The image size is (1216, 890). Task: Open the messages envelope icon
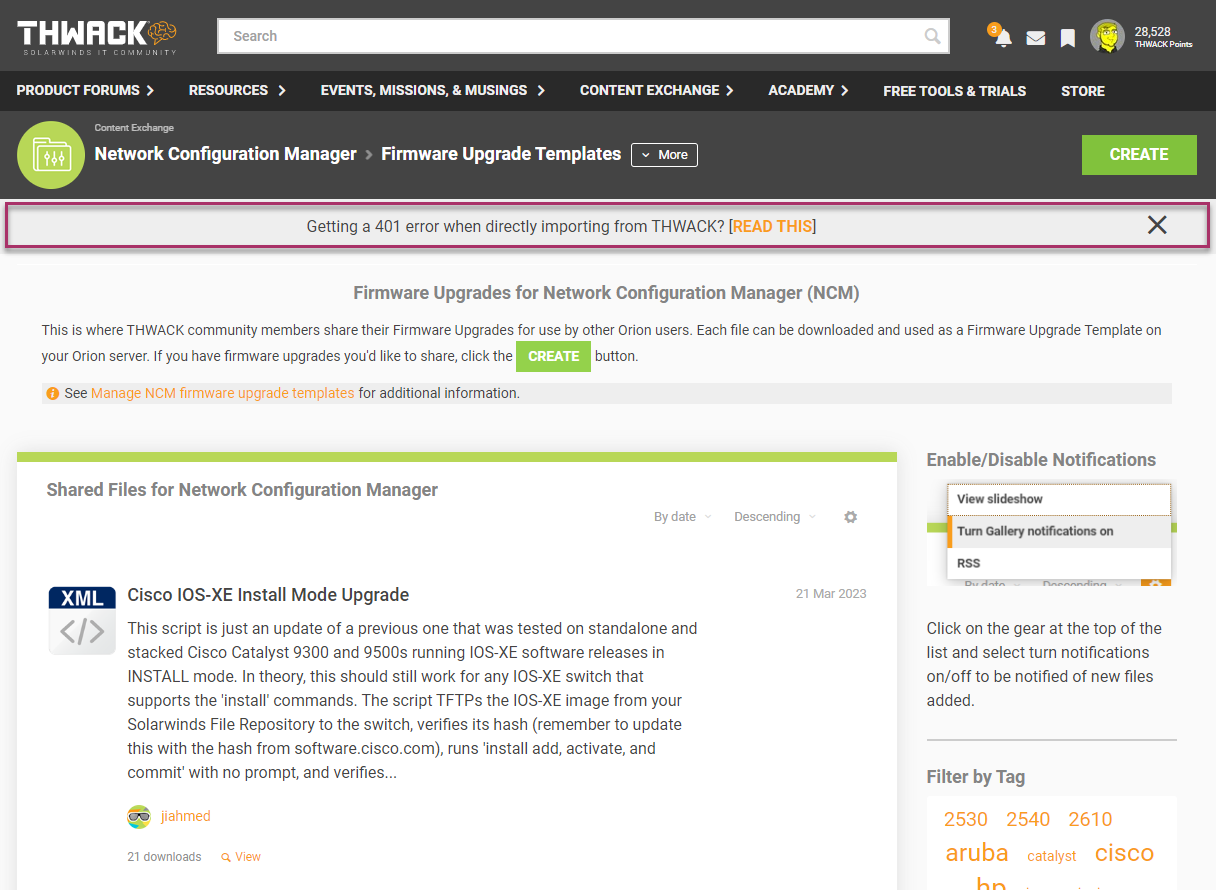[x=1036, y=38]
